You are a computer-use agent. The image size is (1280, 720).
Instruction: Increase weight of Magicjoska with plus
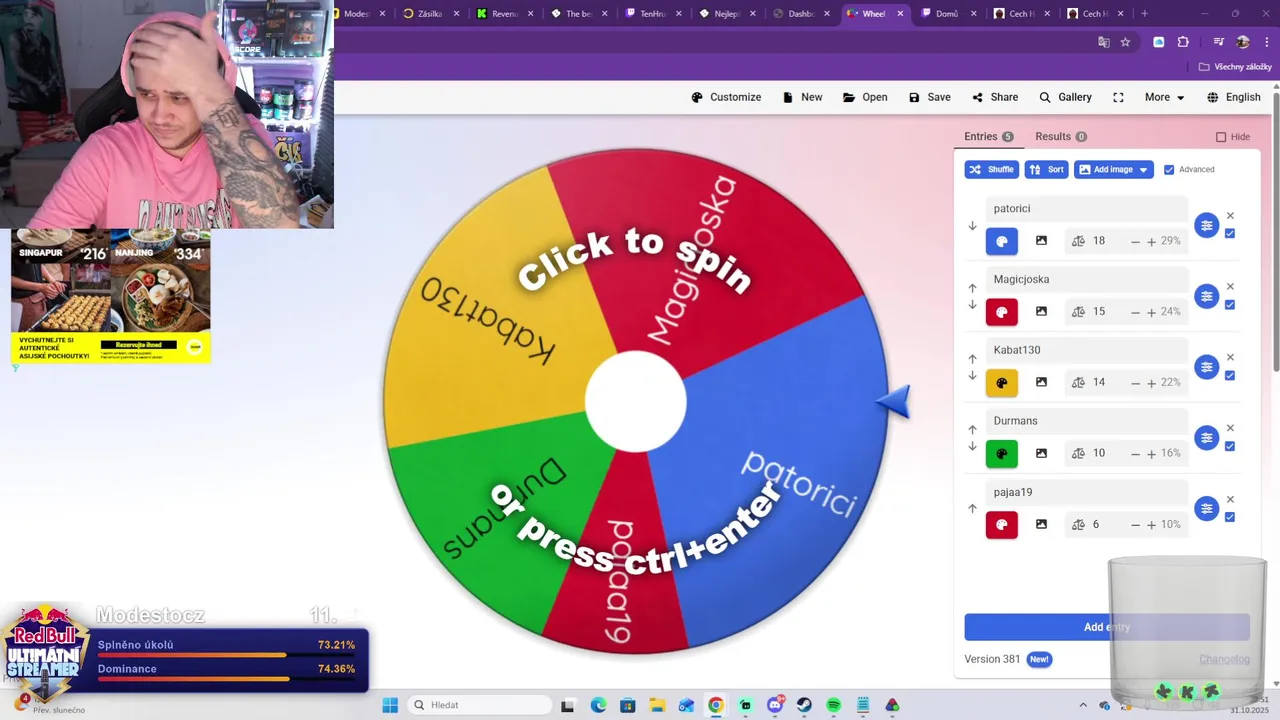pos(1151,313)
